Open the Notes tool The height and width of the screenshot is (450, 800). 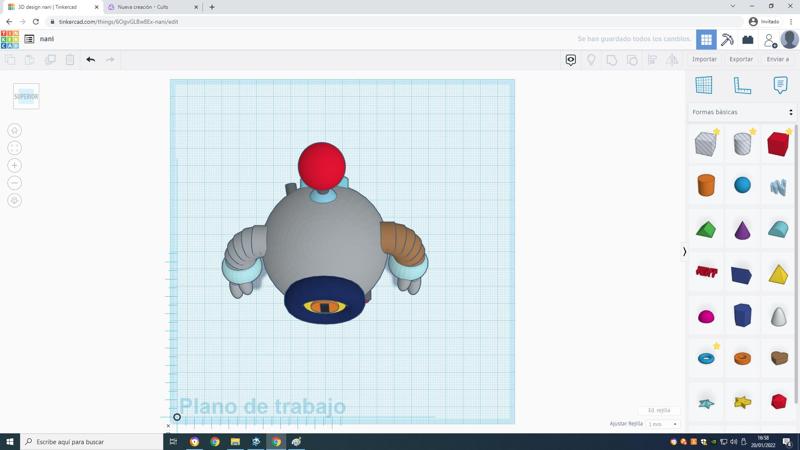pos(780,86)
